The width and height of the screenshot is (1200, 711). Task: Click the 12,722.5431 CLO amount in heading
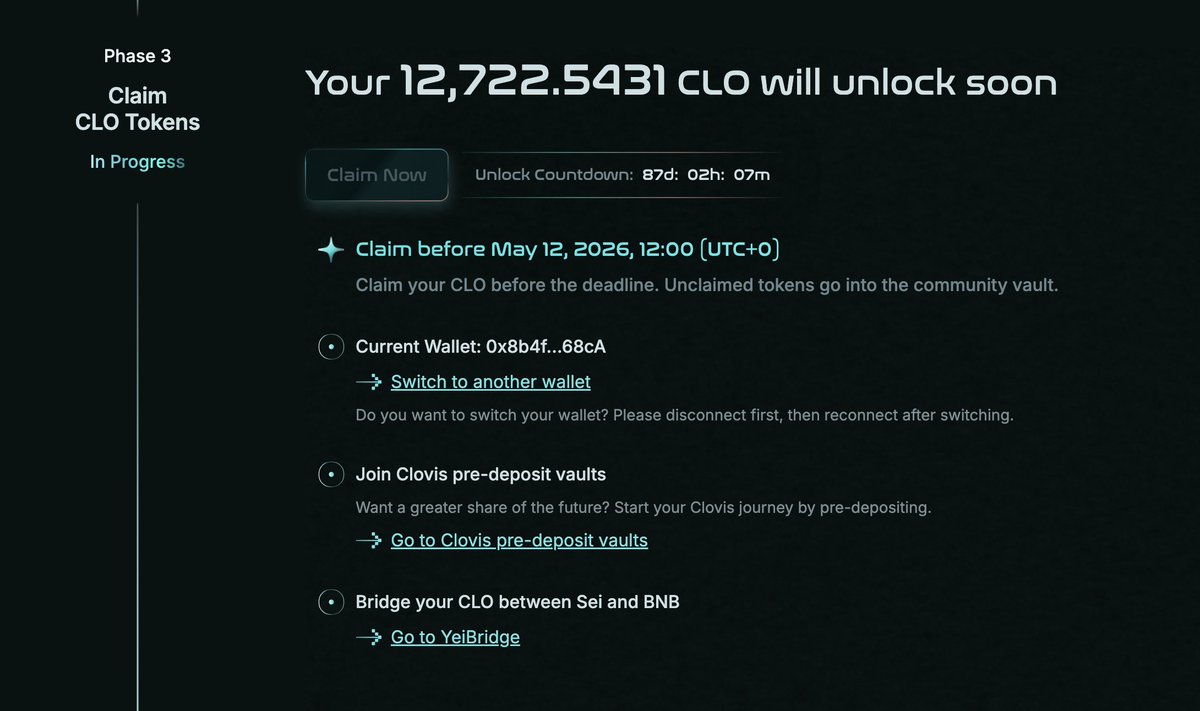[575, 81]
